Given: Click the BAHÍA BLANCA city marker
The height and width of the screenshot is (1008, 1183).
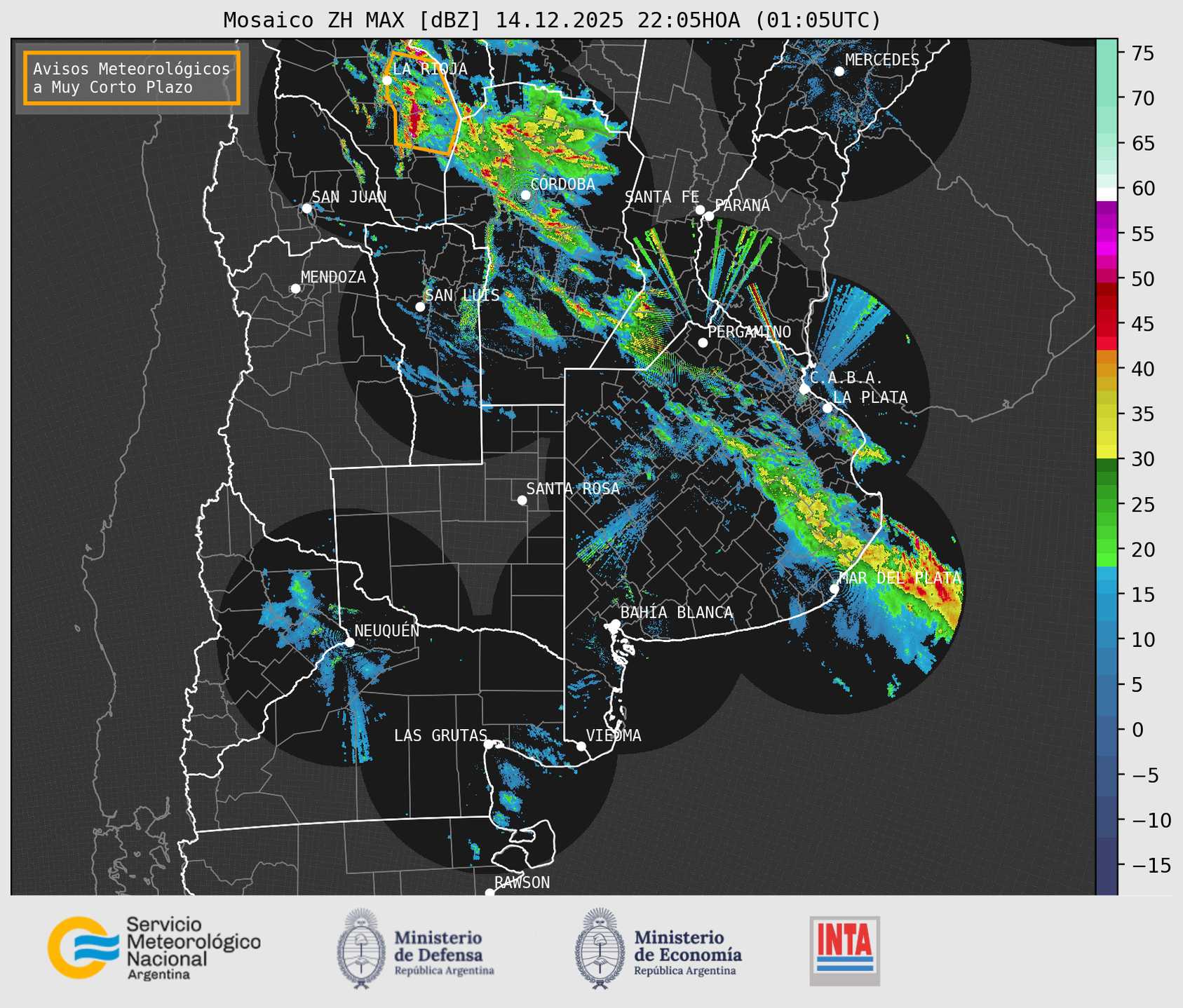Looking at the screenshot, I should [615, 624].
